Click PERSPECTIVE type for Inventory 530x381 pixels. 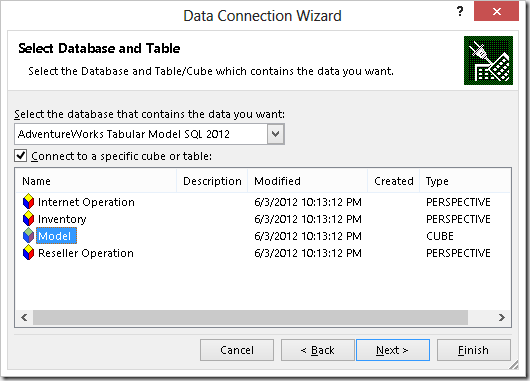tap(458, 219)
